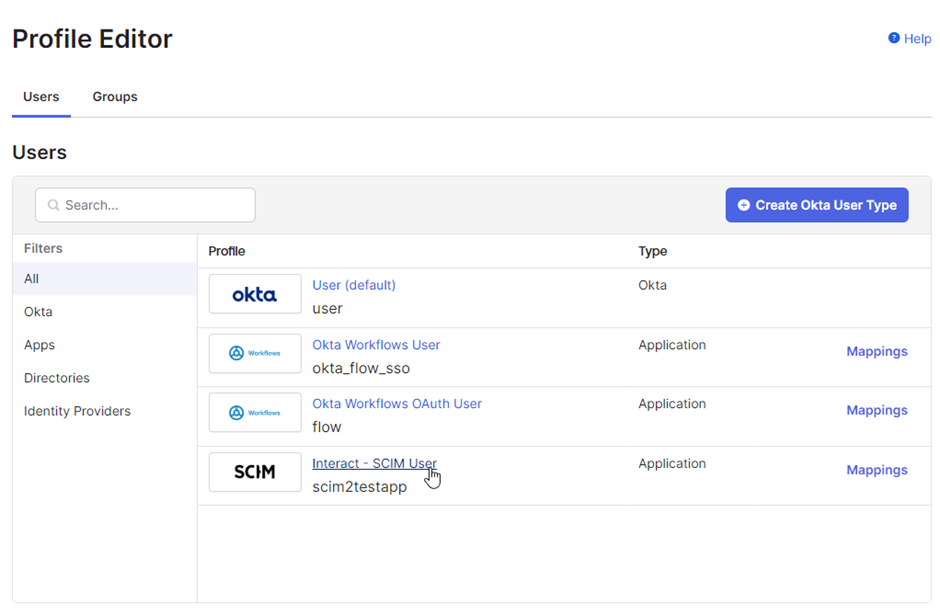
Task: Click the Filters heading label
Action: (43, 248)
